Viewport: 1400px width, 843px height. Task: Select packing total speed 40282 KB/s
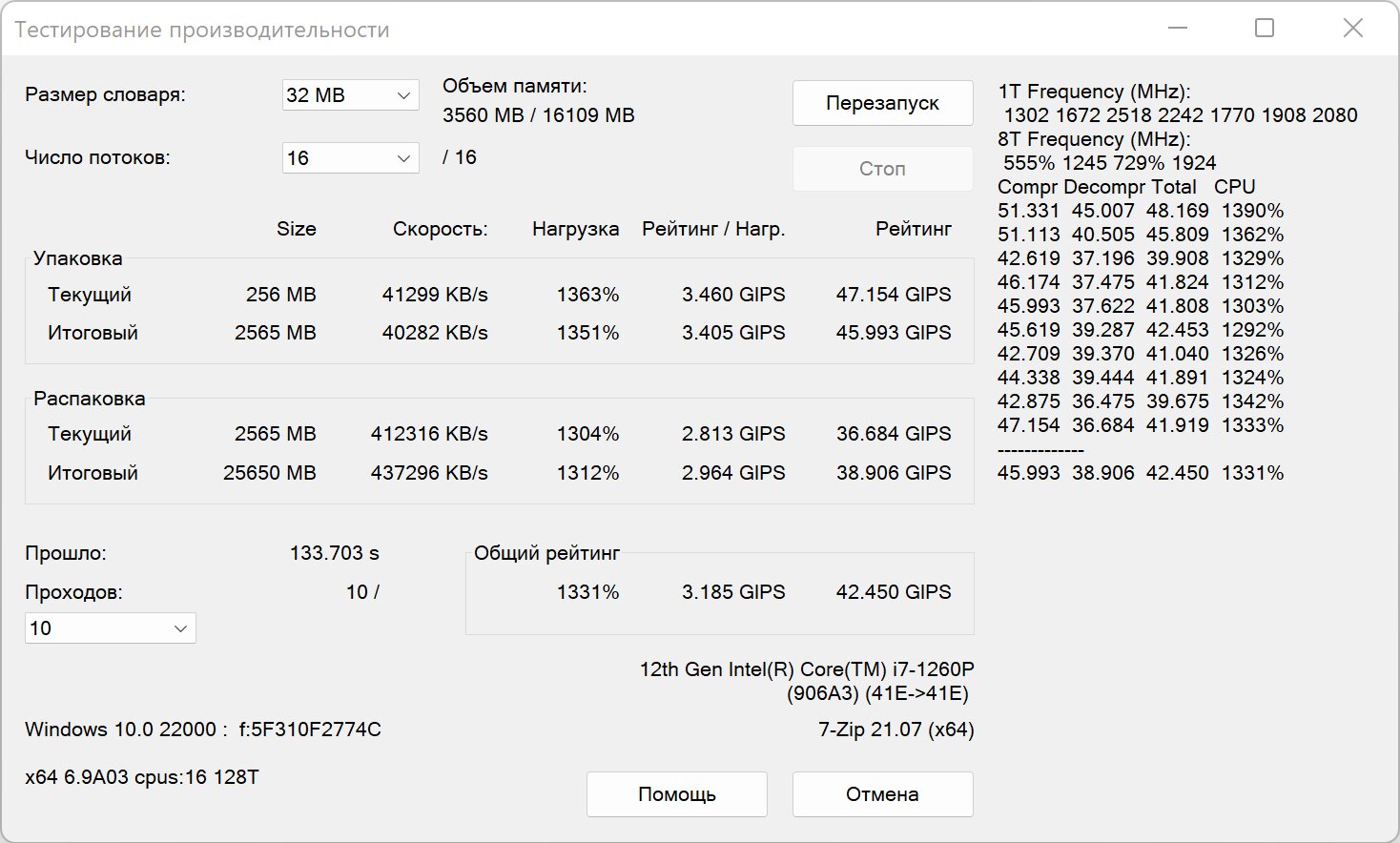435,333
